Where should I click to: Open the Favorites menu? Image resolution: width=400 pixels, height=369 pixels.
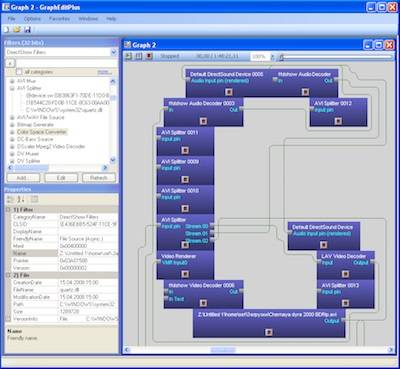click(60, 19)
